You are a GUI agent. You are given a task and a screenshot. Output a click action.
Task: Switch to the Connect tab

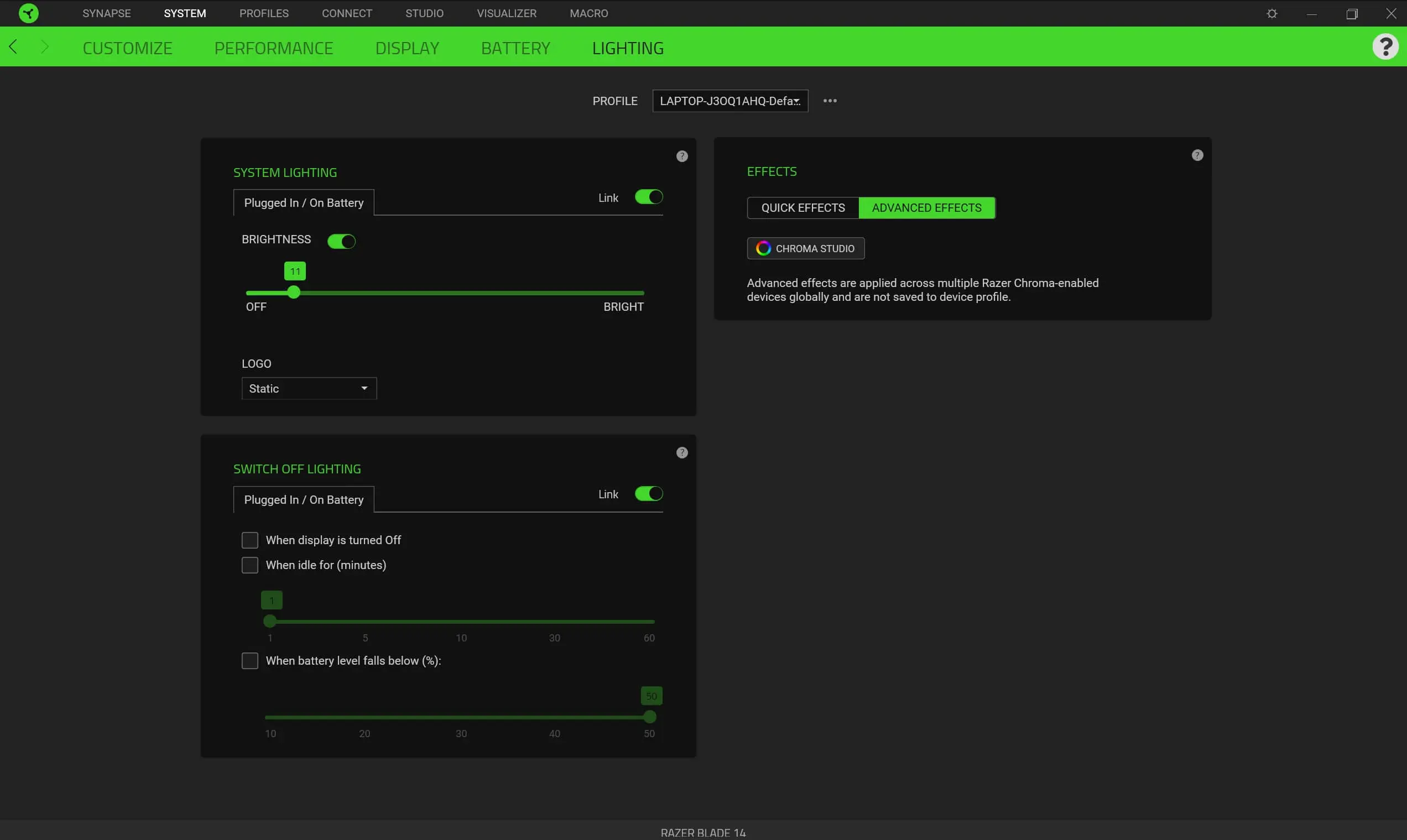tap(347, 13)
